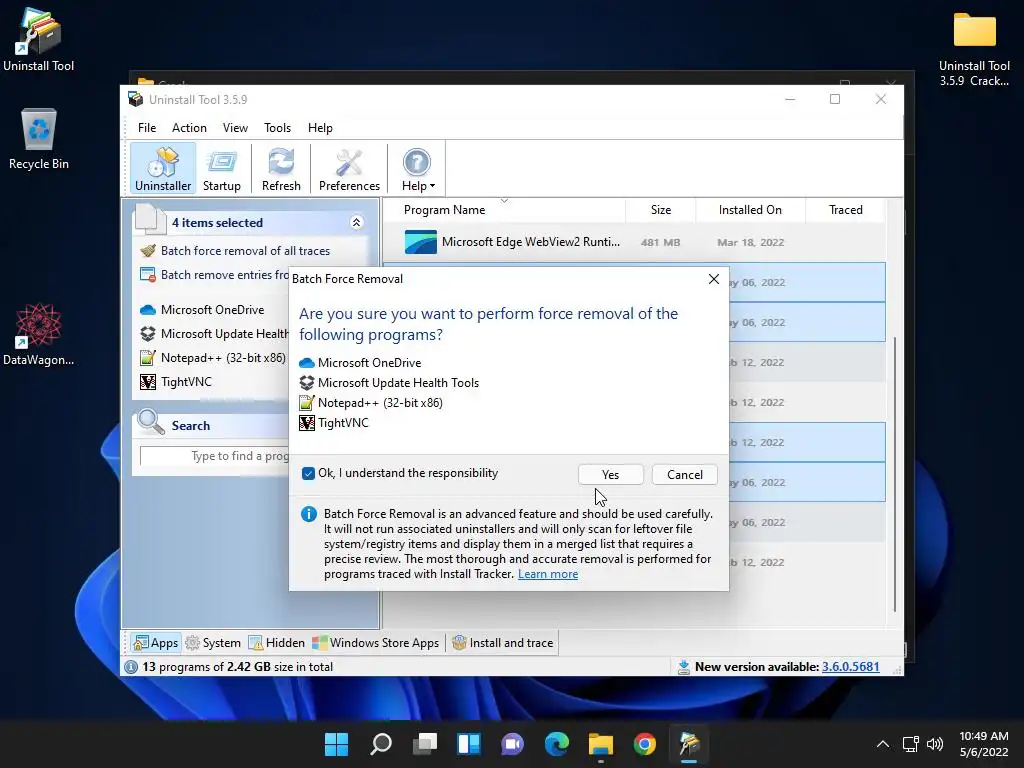Image resolution: width=1024 pixels, height=768 pixels.
Task: Click the blue info icon in dialog
Action: pyautogui.click(x=308, y=515)
